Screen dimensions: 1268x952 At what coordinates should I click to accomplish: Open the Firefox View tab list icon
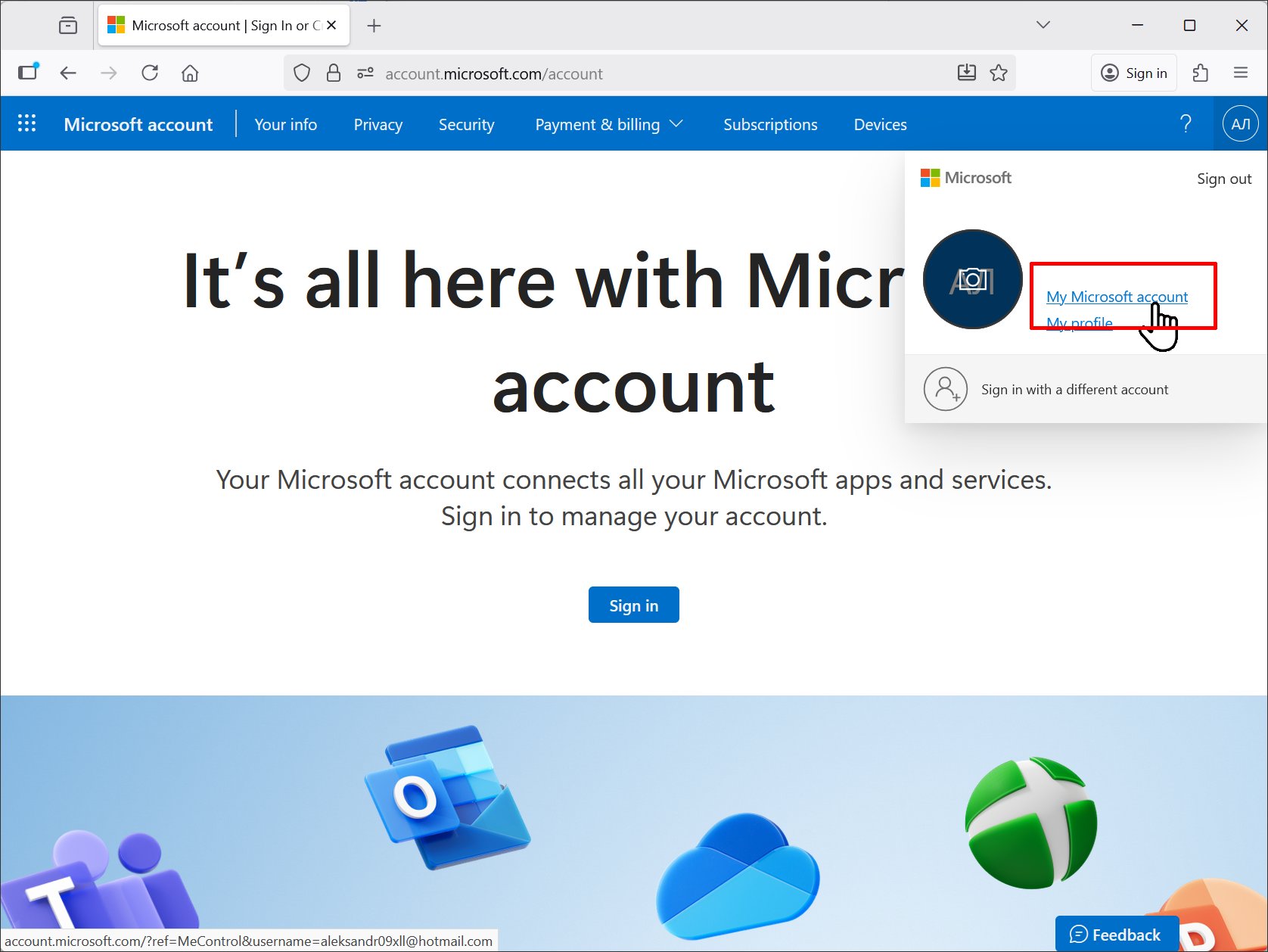click(68, 26)
